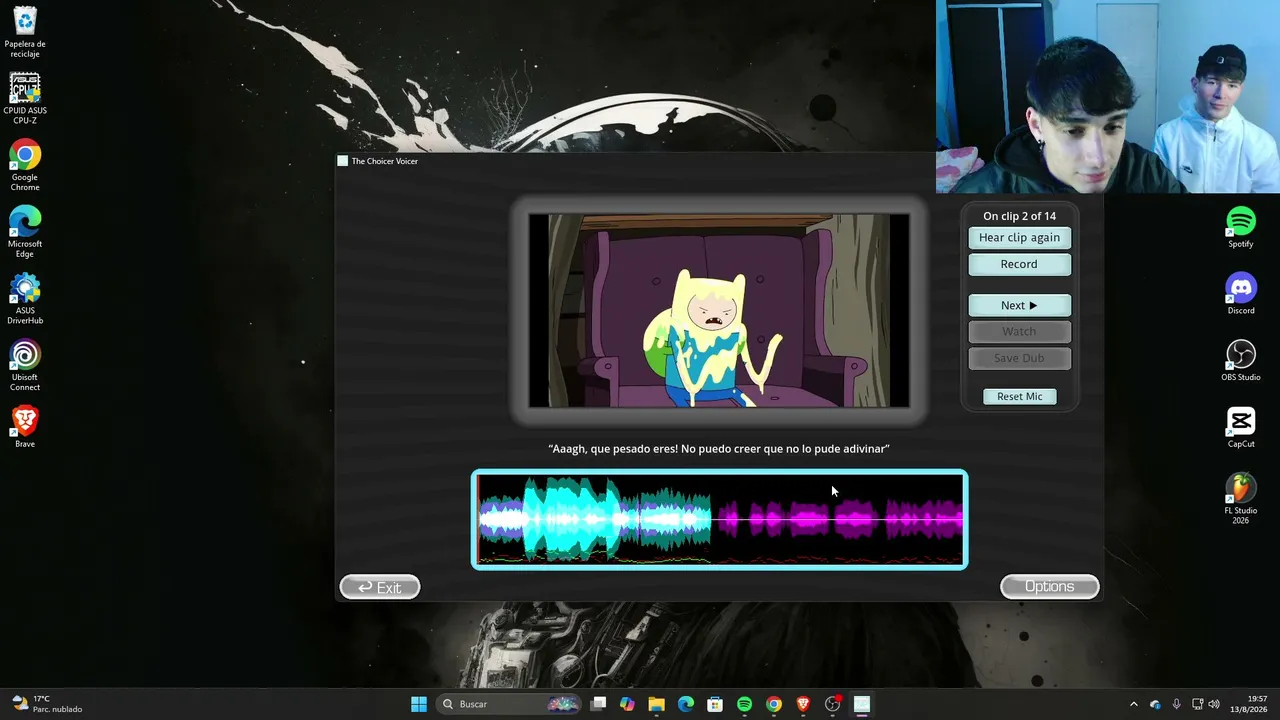This screenshot has width=1280, height=720.
Task: Open File Explorer from the taskbar
Action: [x=656, y=704]
